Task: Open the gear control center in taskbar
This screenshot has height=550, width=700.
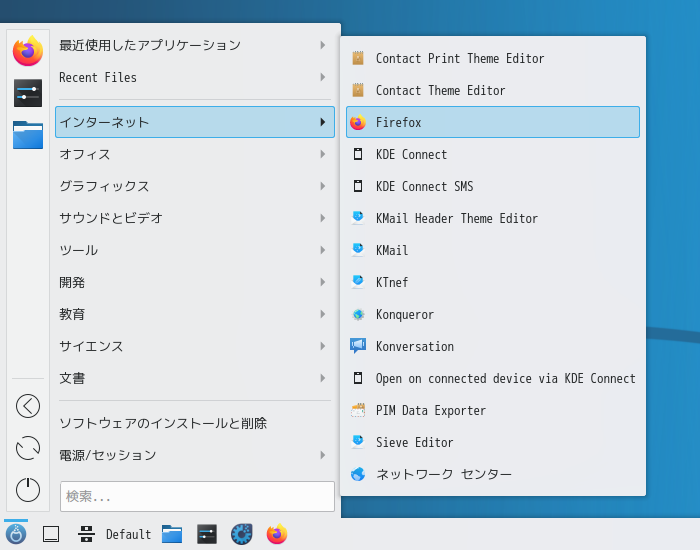Action: pos(242,534)
